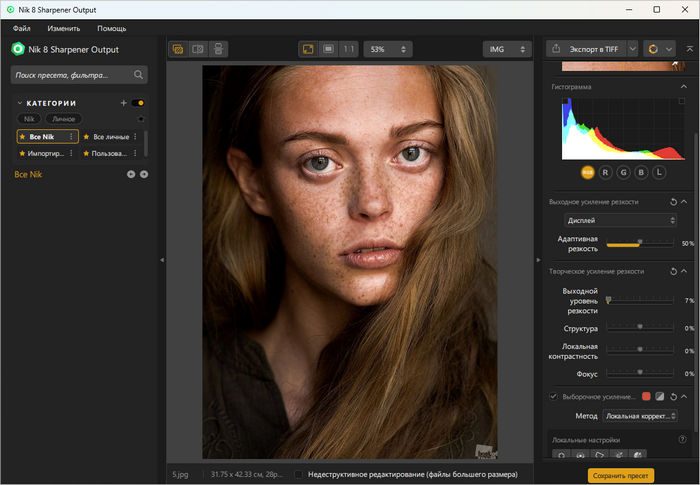Click the search magnifier icon
The width and height of the screenshot is (700, 485).
139,74
